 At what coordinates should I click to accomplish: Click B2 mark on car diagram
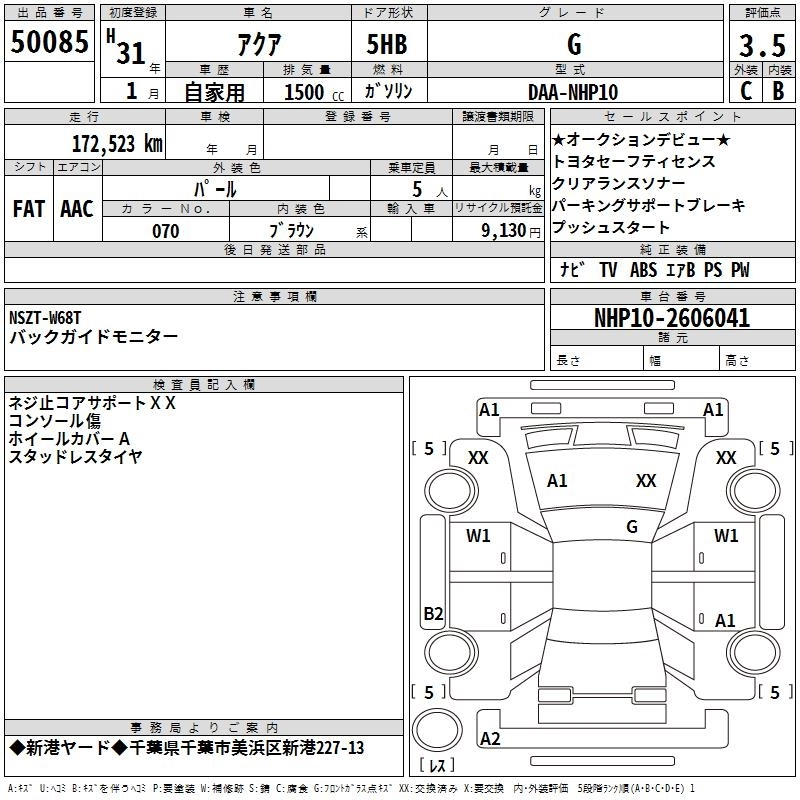click(x=433, y=613)
